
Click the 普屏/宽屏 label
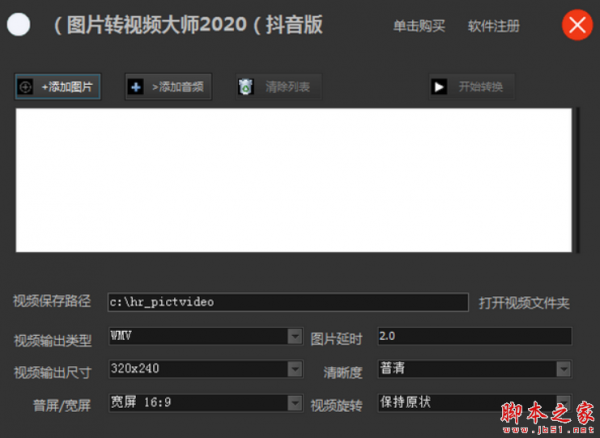(x=62, y=405)
